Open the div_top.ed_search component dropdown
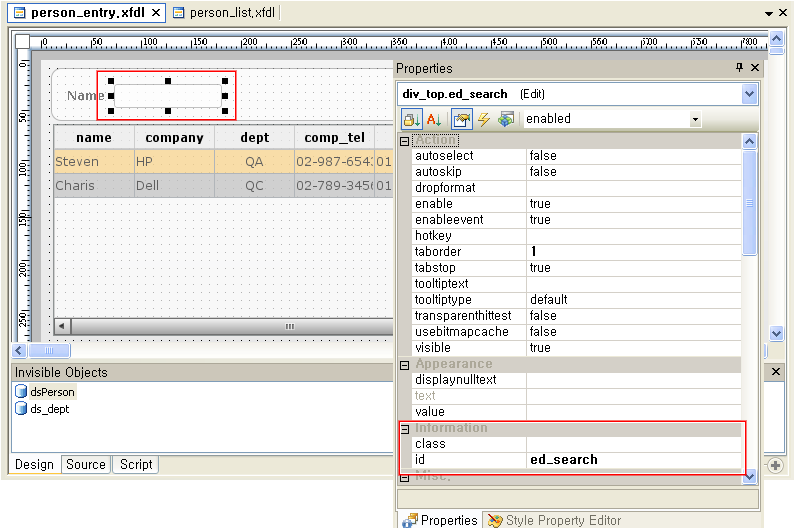Image resolution: width=795 pixels, height=529 pixels. 750,94
